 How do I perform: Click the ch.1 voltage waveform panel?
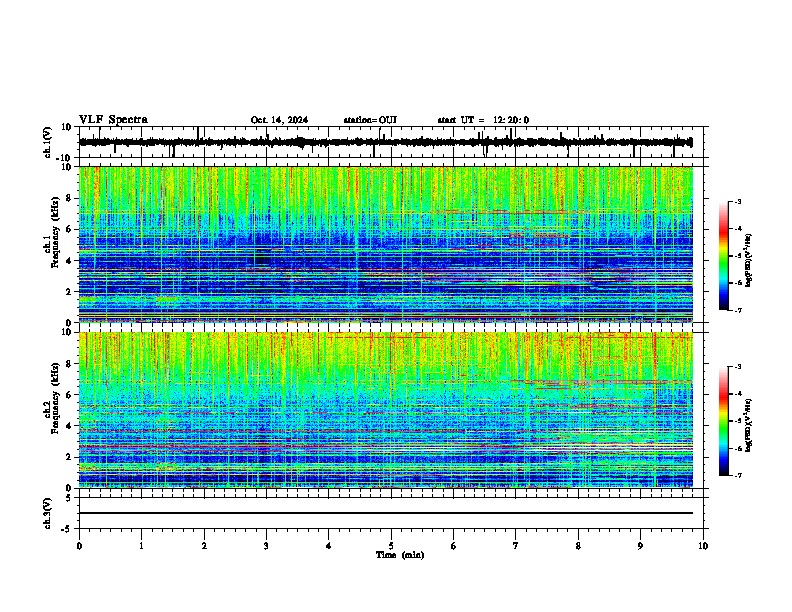(393, 142)
